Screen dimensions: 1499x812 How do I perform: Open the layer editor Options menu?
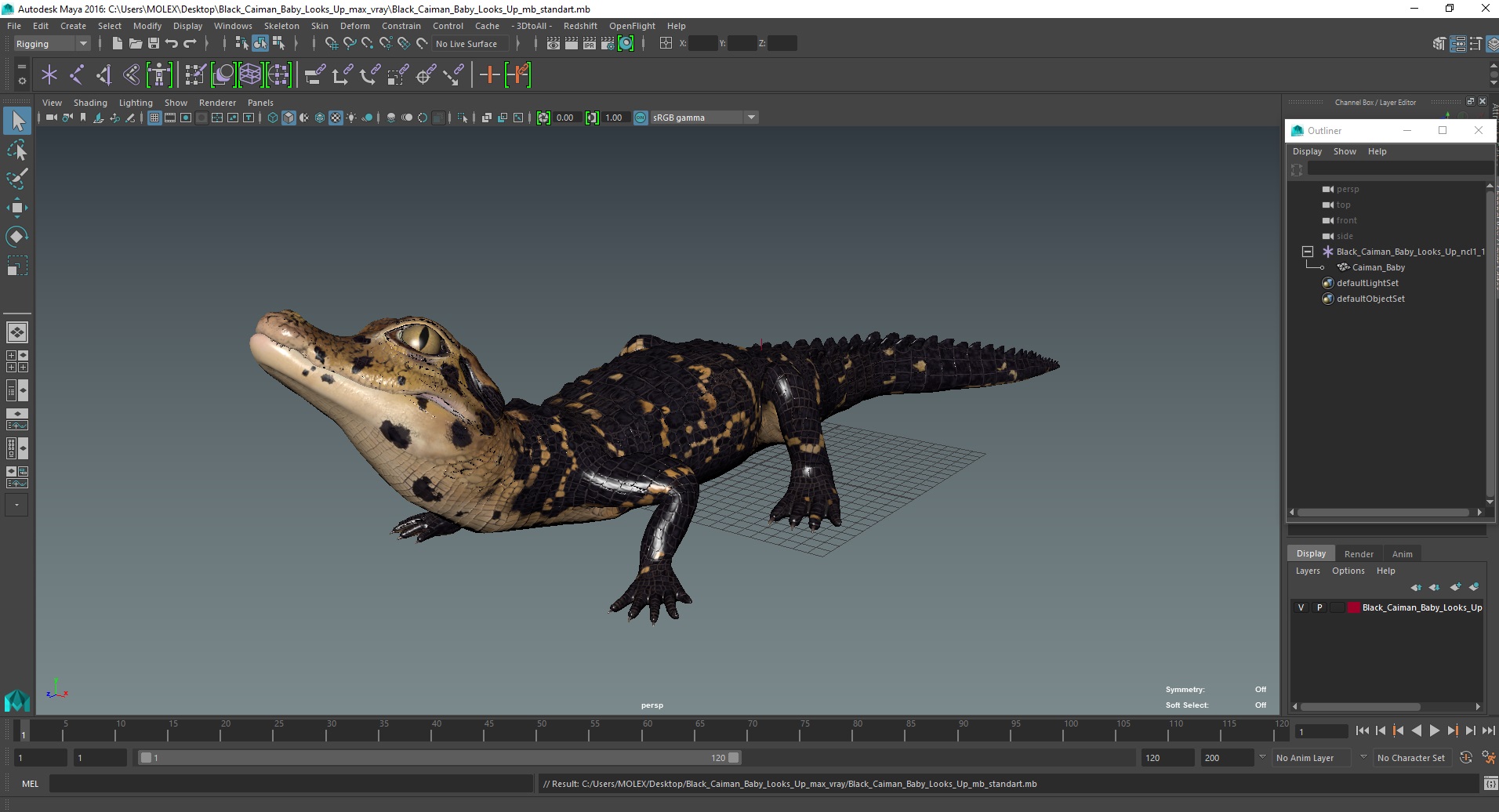pyautogui.click(x=1348, y=571)
